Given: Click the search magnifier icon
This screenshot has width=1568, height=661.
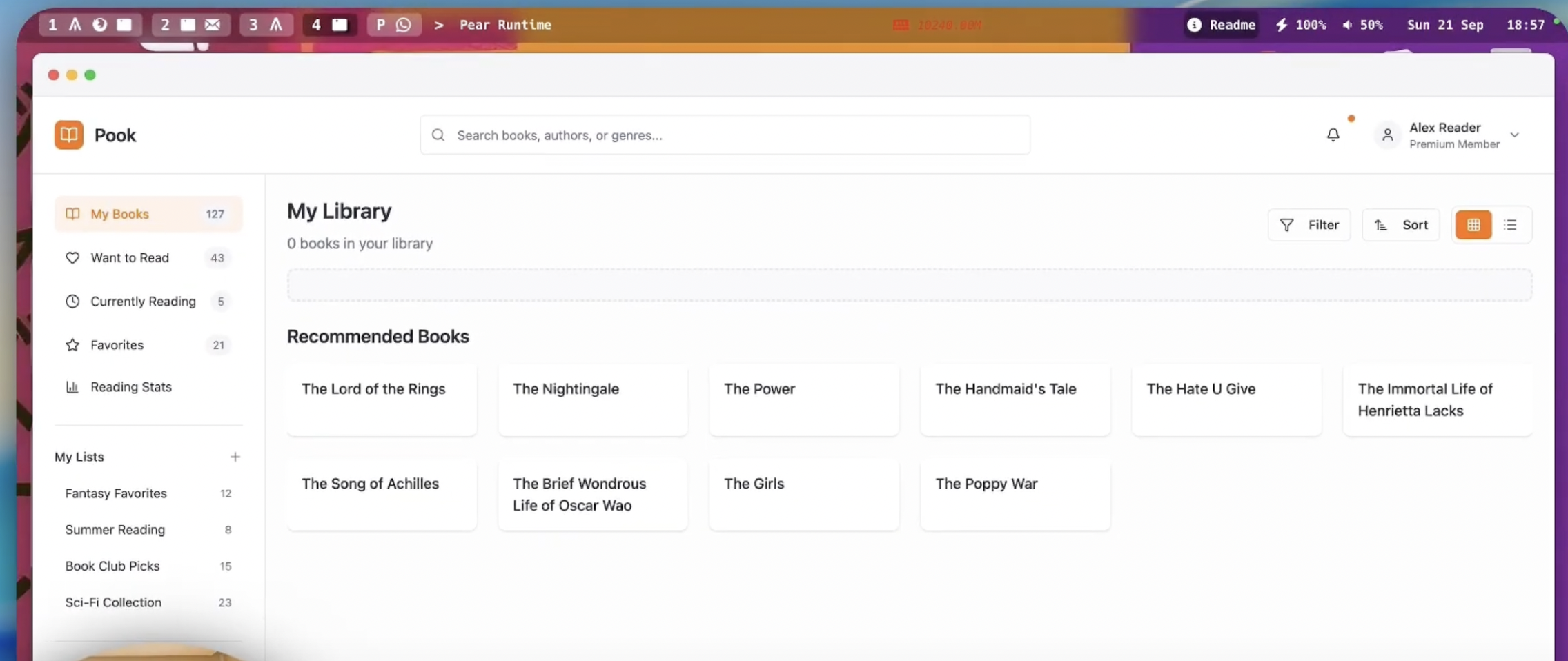Looking at the screenshot, I should tap(438, 135).
